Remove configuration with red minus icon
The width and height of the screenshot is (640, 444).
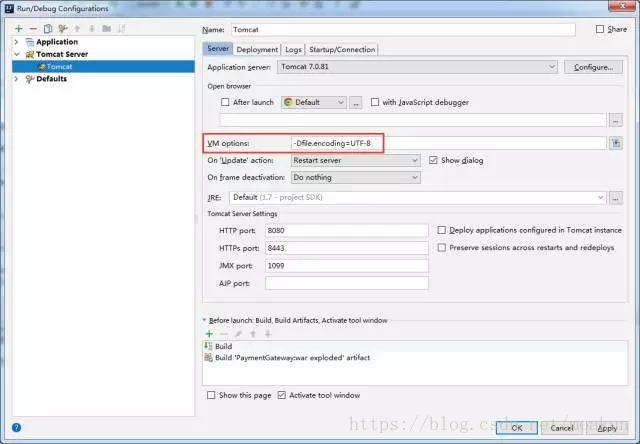pyautogui.click(x=33, y=29)
